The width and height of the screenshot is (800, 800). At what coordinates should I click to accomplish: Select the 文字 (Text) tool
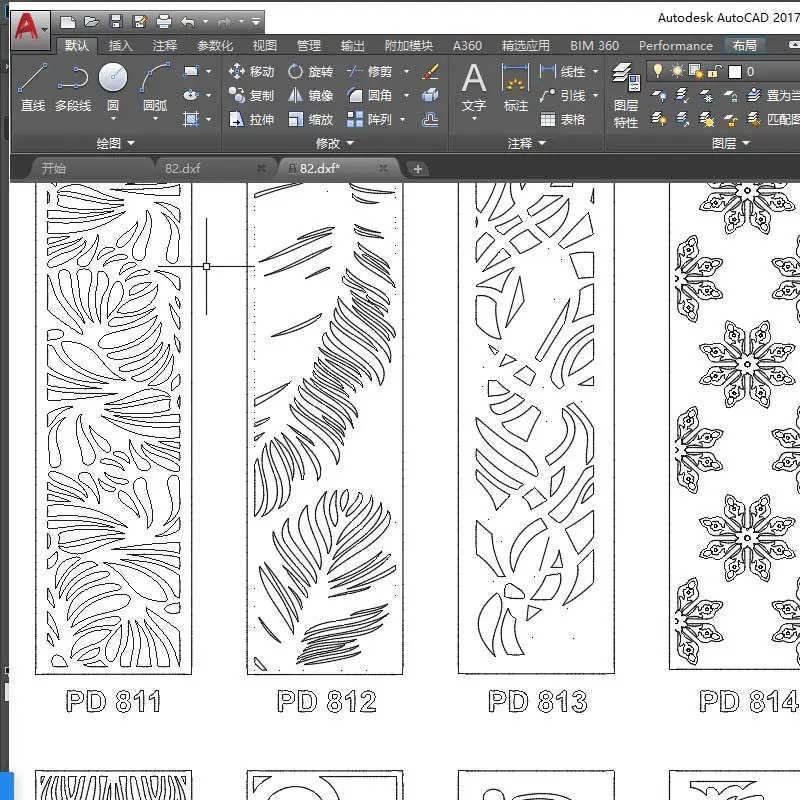coord(474,88)
